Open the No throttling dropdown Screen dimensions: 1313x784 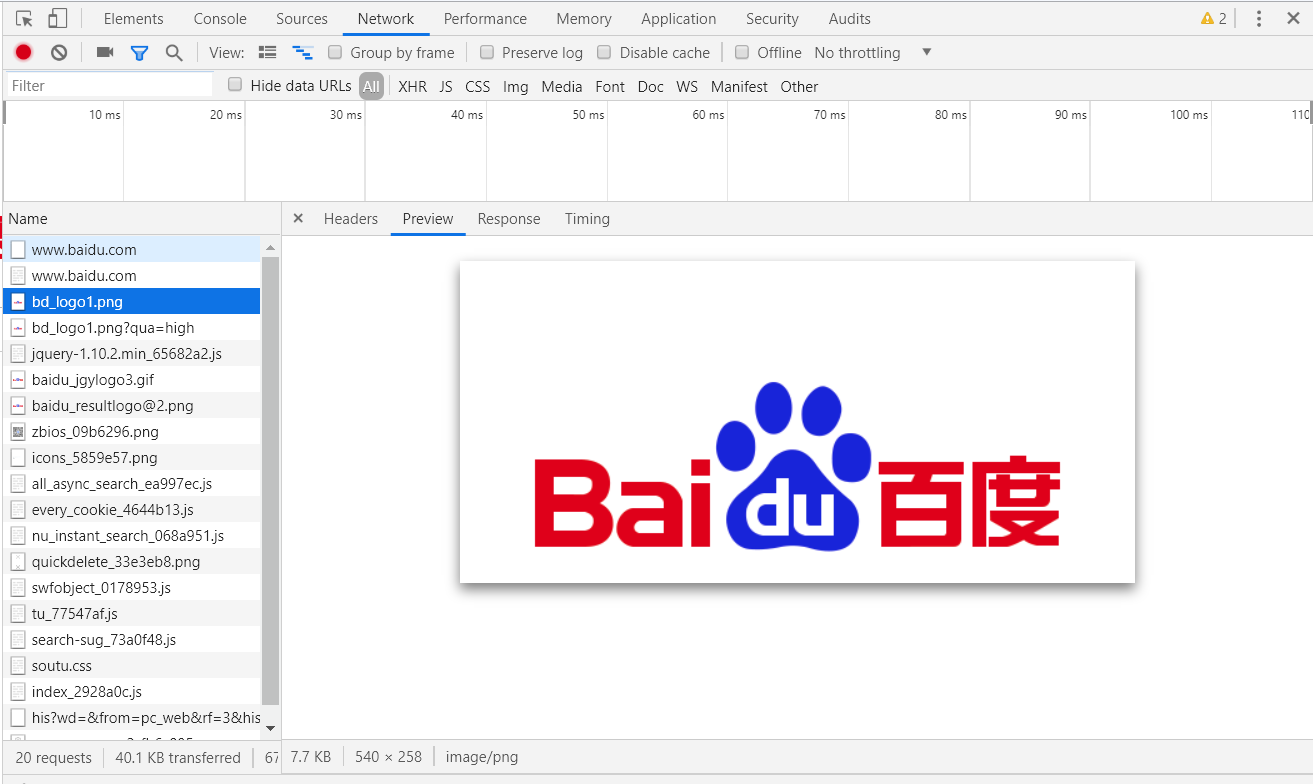tap(873, 52)
